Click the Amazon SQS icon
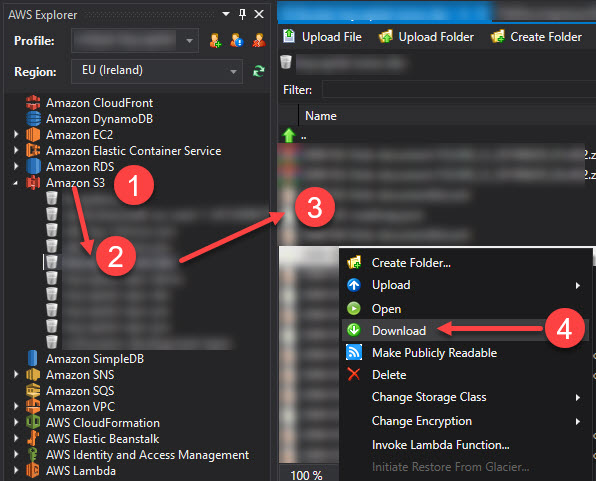Image resolution: width=596 pixels, height=481 pixels. [33, 391]
